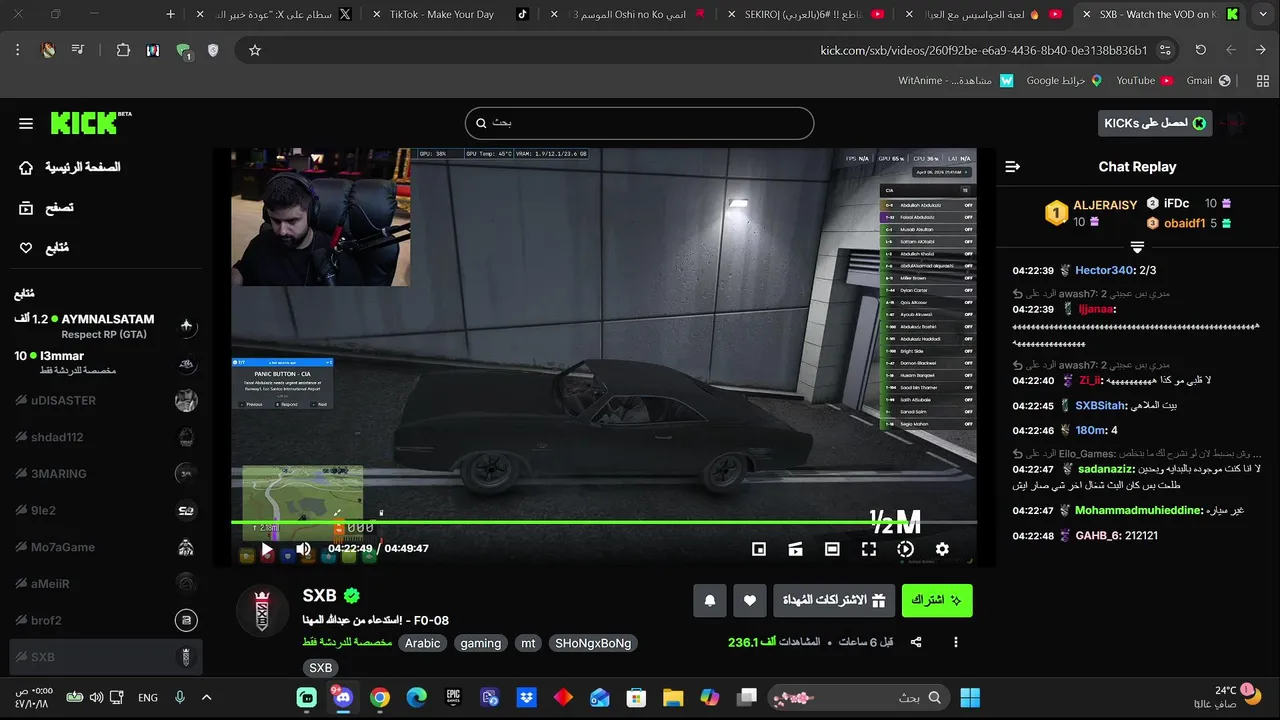Share the video using the share icon
The height and width of the screenshot is (720, 1280).
coord(916,642)
